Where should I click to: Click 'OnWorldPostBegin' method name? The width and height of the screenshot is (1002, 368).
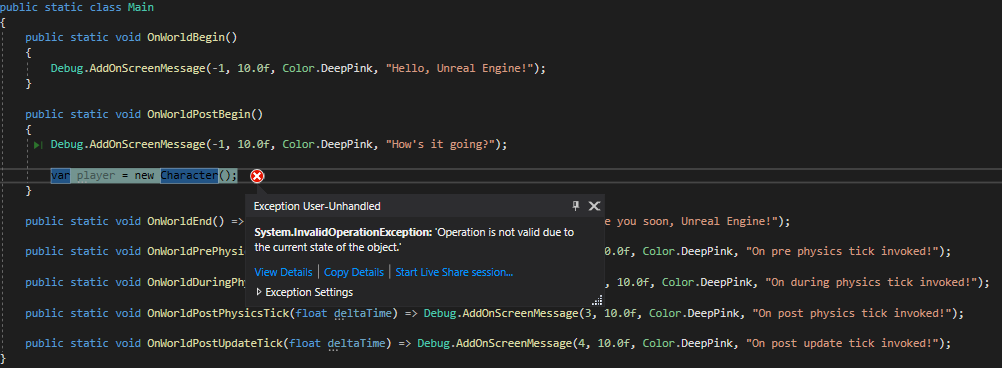[x=199, y=114]
